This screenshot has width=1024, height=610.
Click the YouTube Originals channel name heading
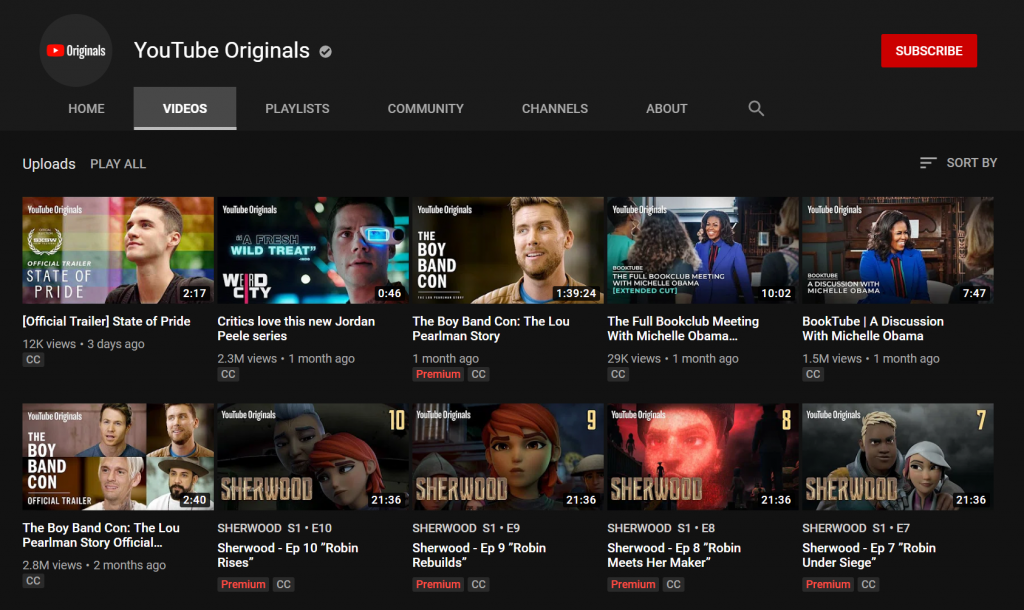(221, 50)
